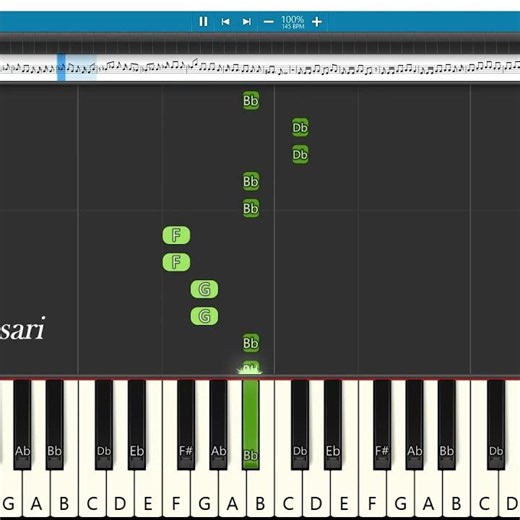Click the lower falling Db note
The width and height of the screenshot is (520, 520).
point(300,154)
